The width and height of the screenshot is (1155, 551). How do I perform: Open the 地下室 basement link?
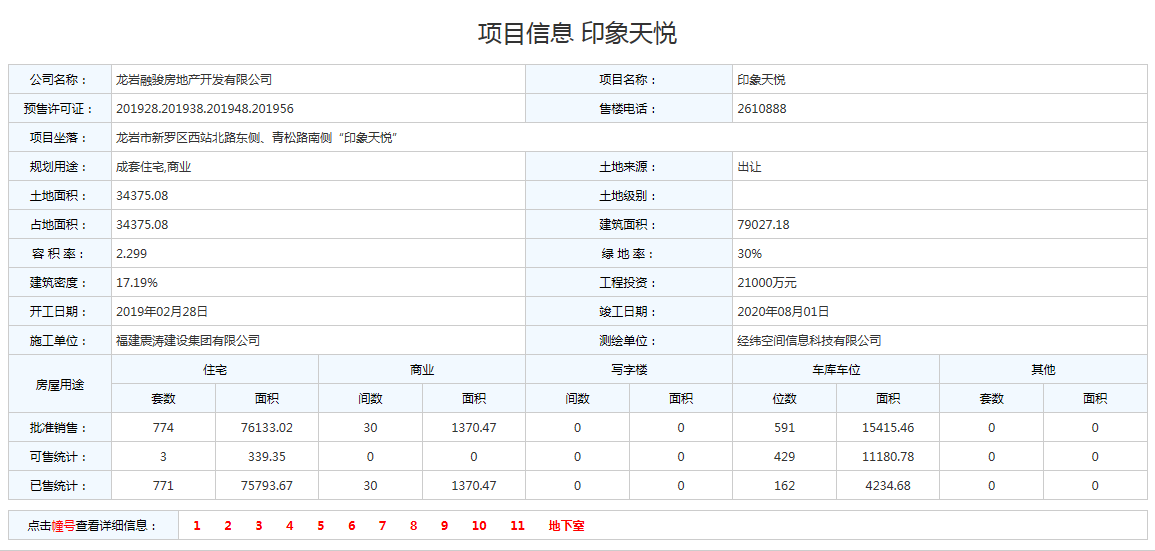[566, 526]
